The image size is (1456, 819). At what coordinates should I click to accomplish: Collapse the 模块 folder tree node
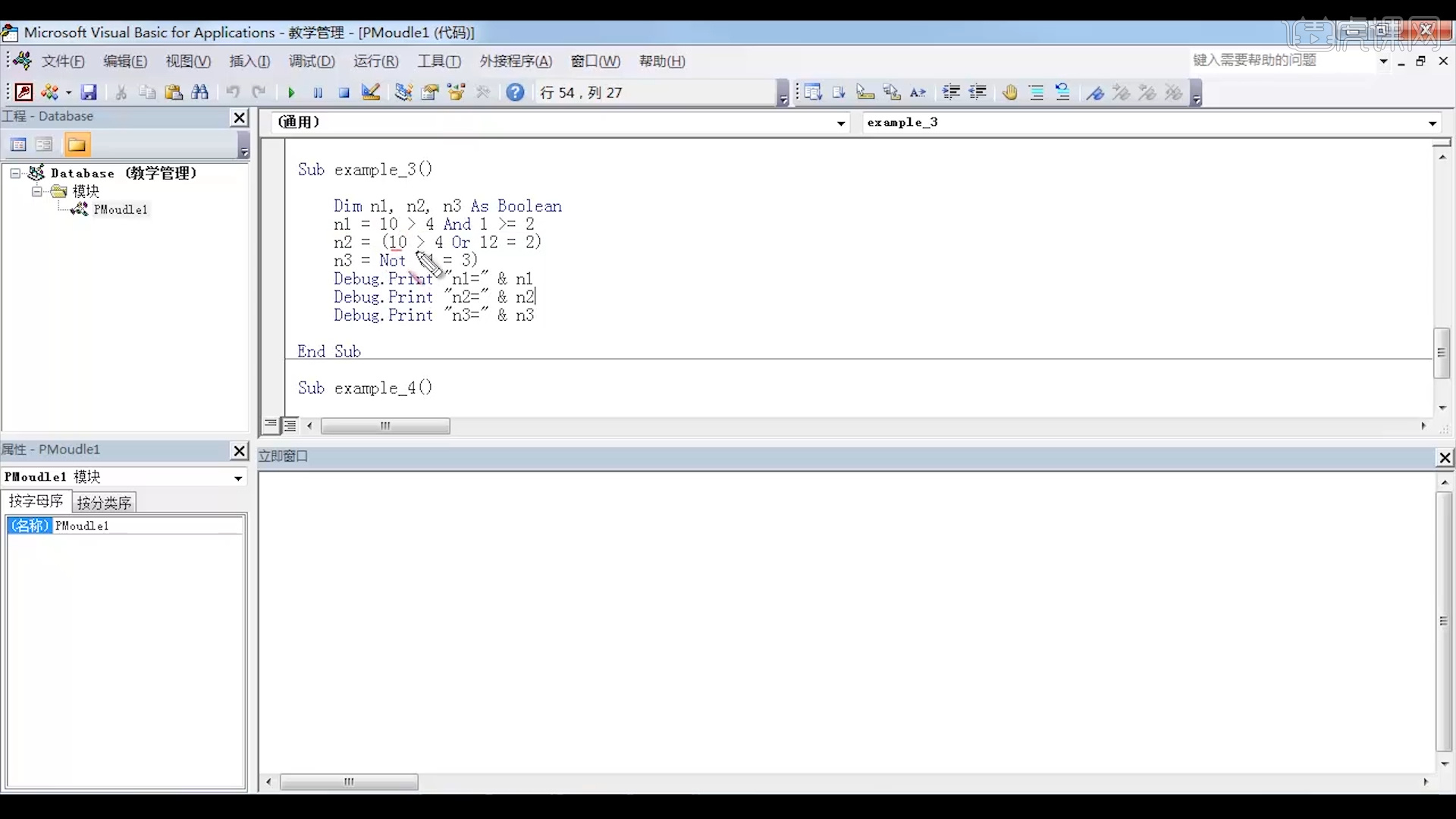click(x=36, y=191)
